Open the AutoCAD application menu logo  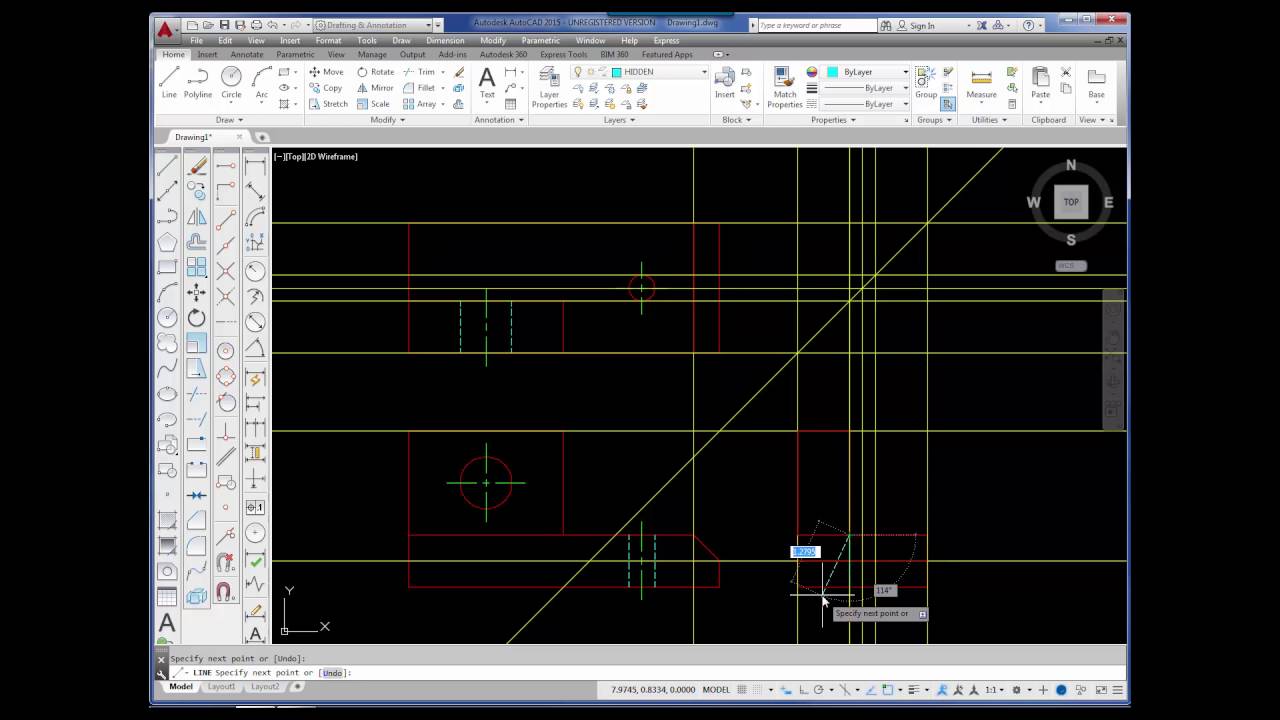165,29
